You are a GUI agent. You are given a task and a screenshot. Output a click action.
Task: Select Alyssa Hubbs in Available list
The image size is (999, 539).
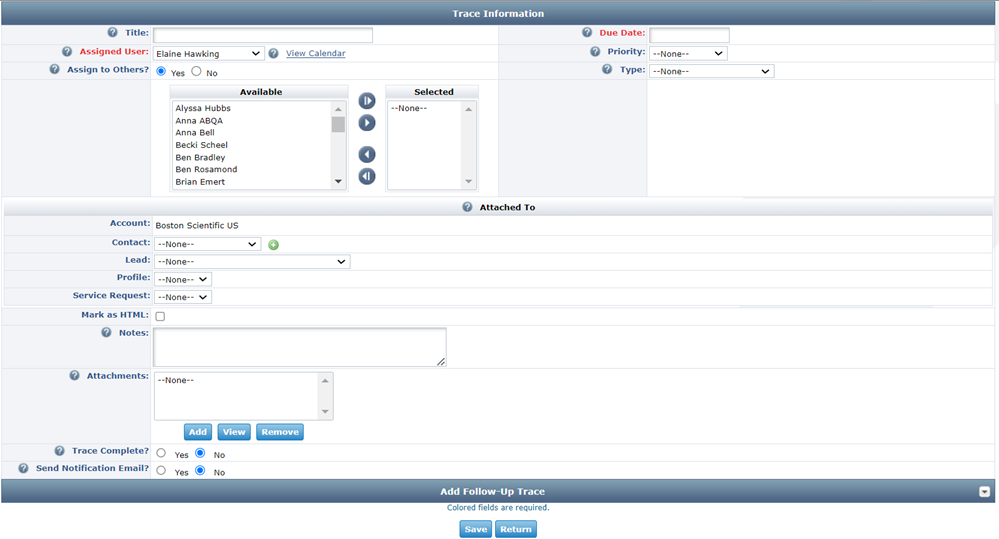point(203,108)
